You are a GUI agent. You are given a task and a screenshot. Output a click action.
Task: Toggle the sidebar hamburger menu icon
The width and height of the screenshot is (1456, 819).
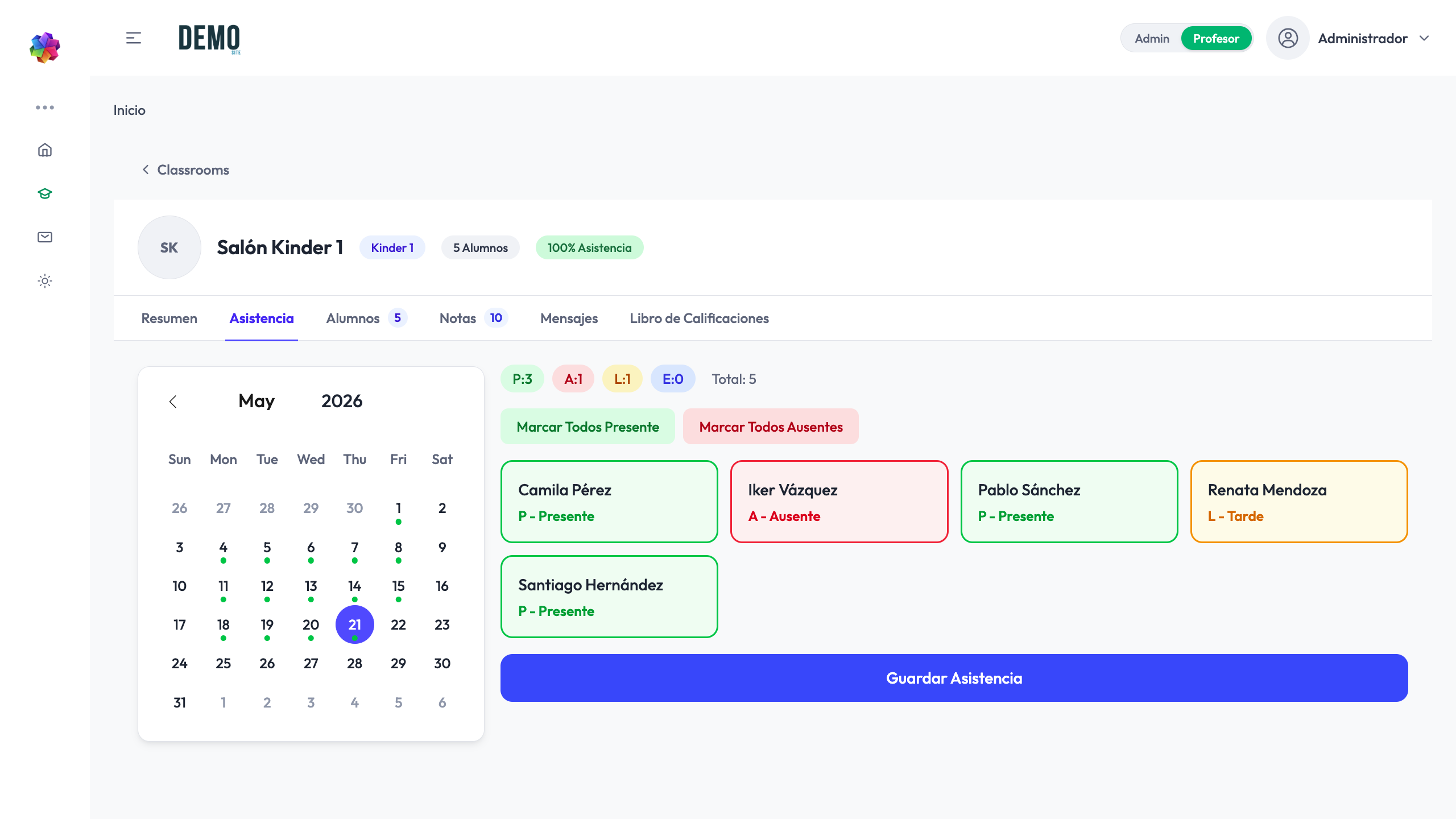134,38
